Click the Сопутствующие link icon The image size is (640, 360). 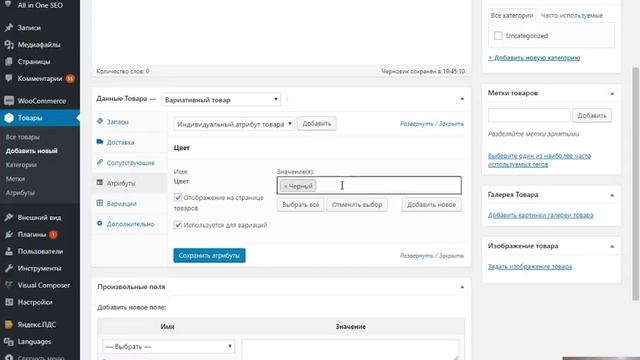100,162
